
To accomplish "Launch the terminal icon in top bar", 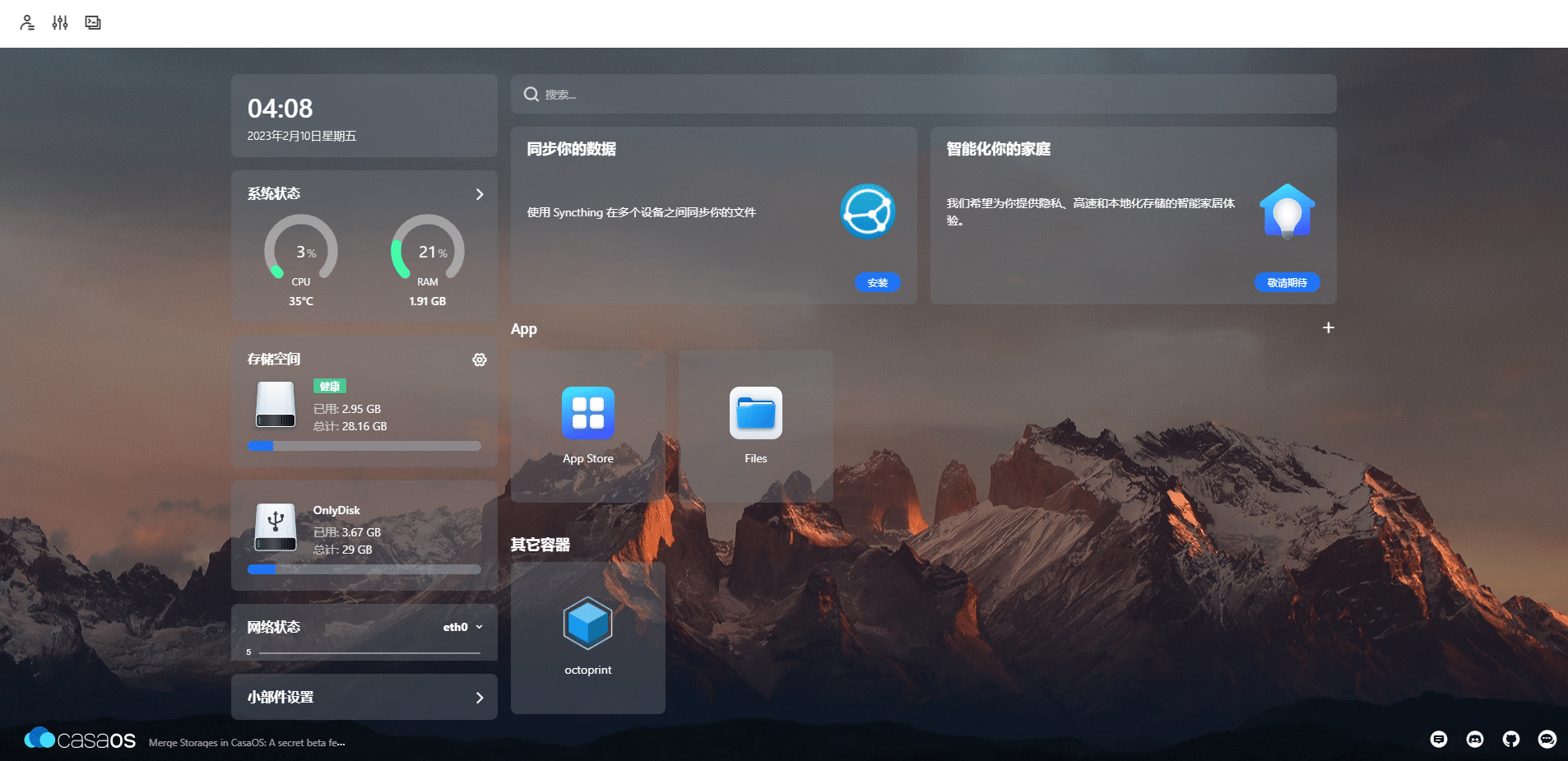I will click(93, 23).
